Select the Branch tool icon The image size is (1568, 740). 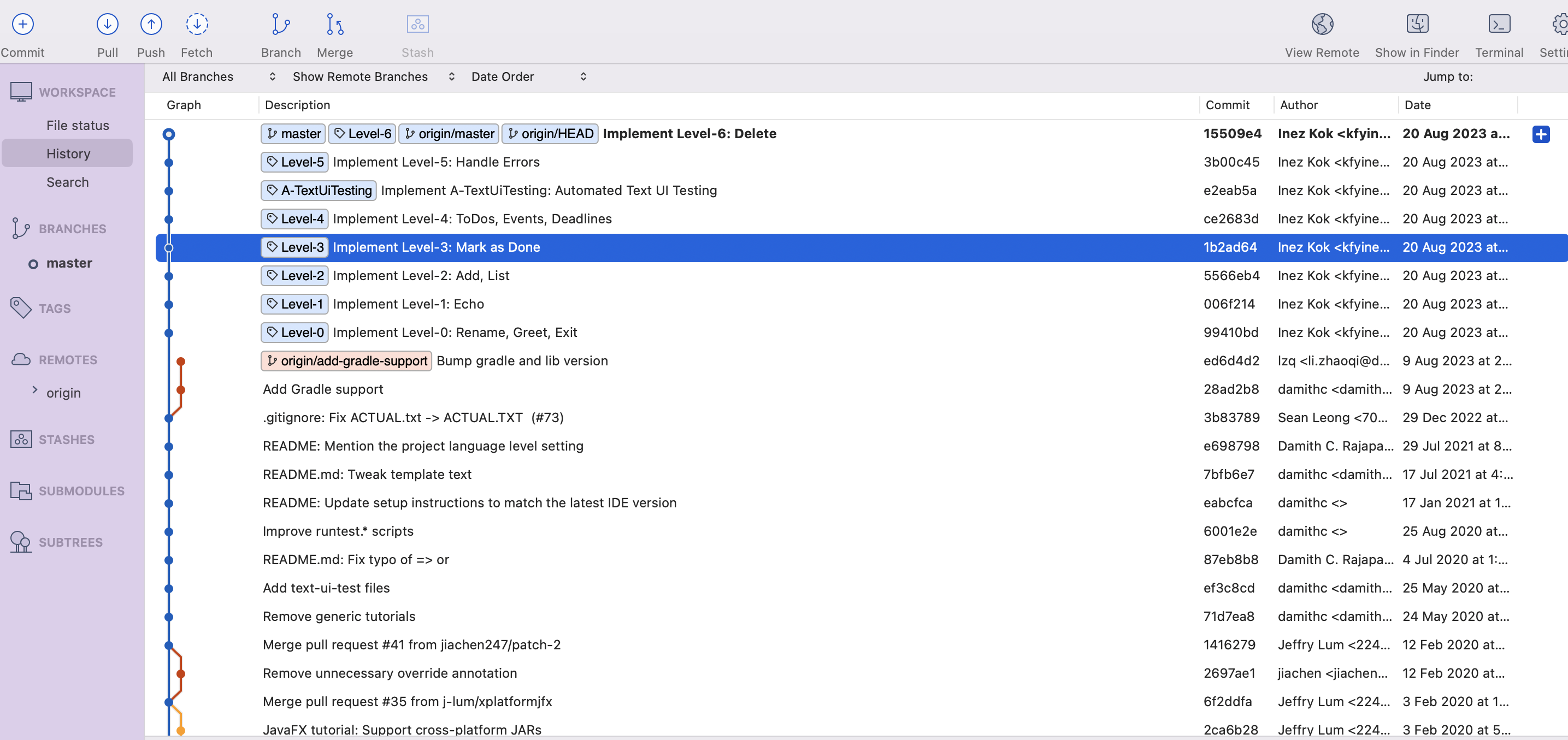pyautogui.click(x=280, y=25)
